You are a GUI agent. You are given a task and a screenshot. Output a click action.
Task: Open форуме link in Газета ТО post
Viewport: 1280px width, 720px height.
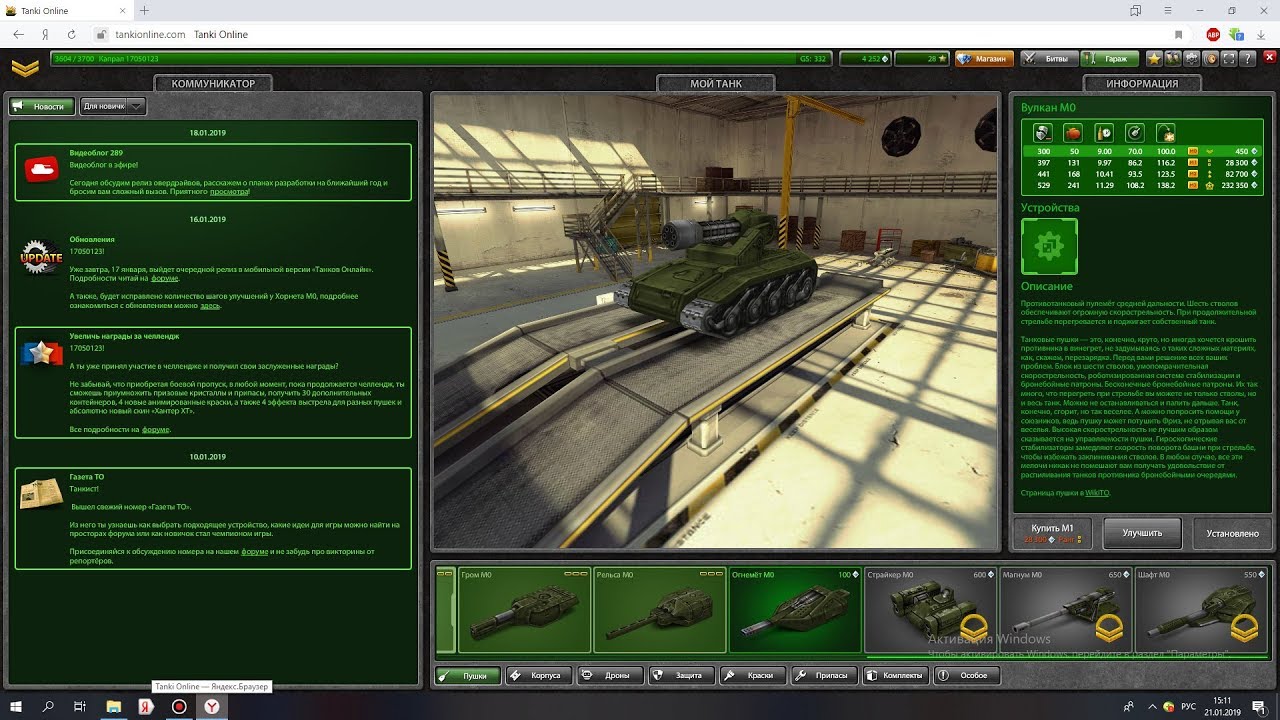point(255,551)
